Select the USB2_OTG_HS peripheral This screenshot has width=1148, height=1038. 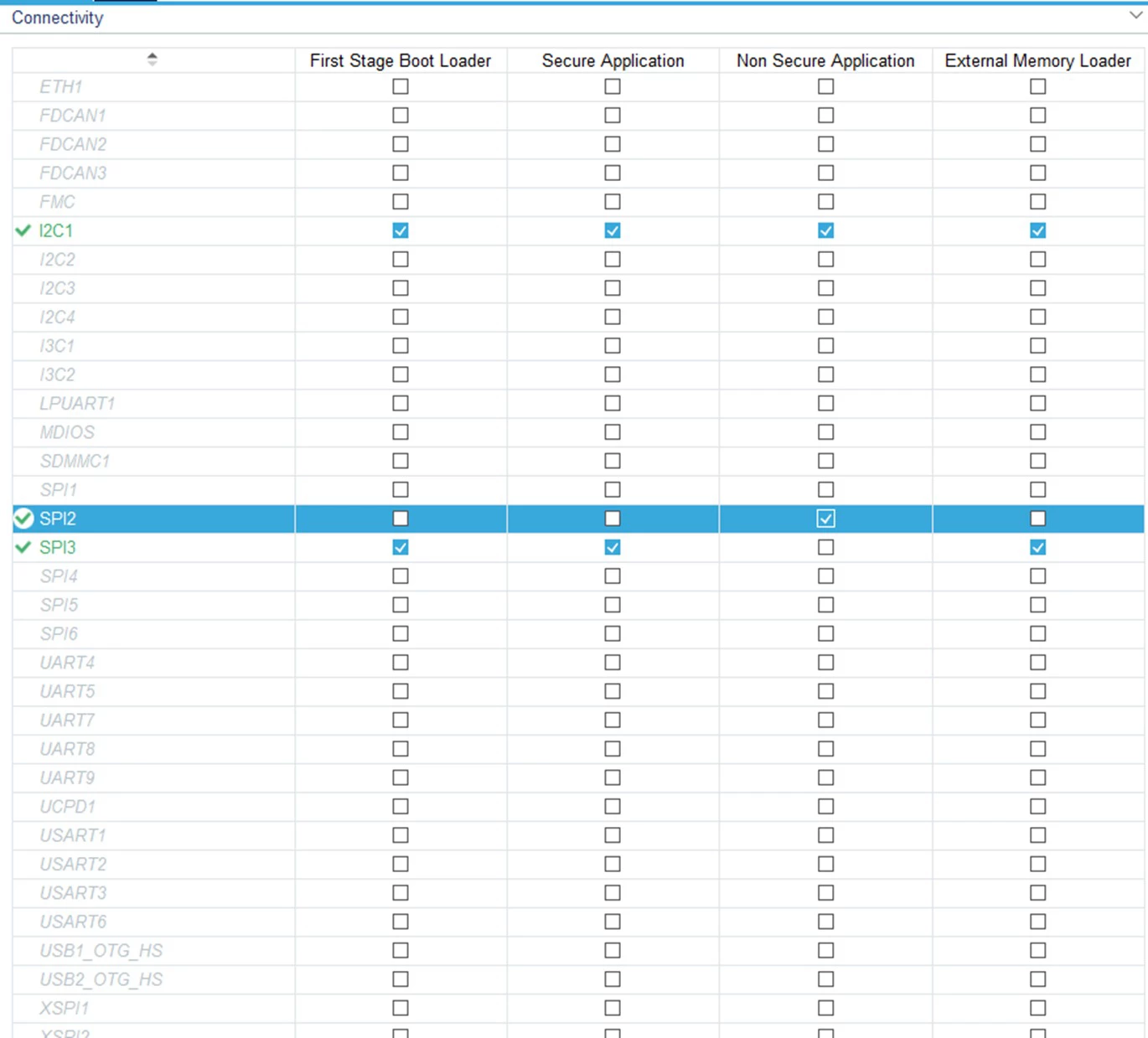tap(101, 979)
